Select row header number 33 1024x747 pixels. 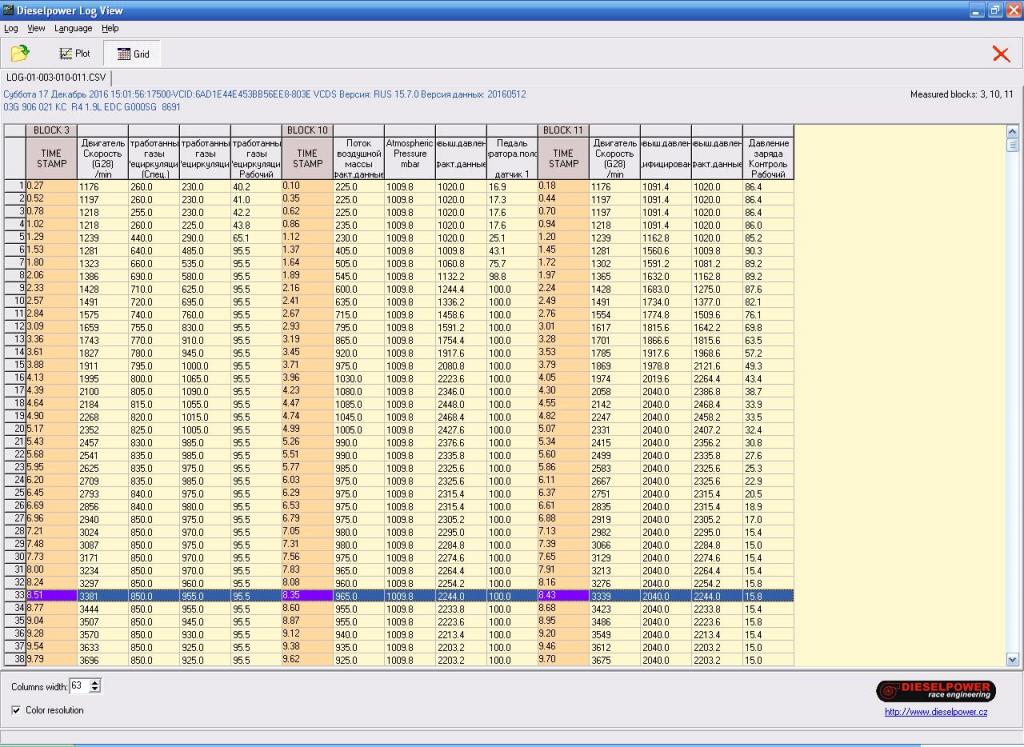[14, 596]
